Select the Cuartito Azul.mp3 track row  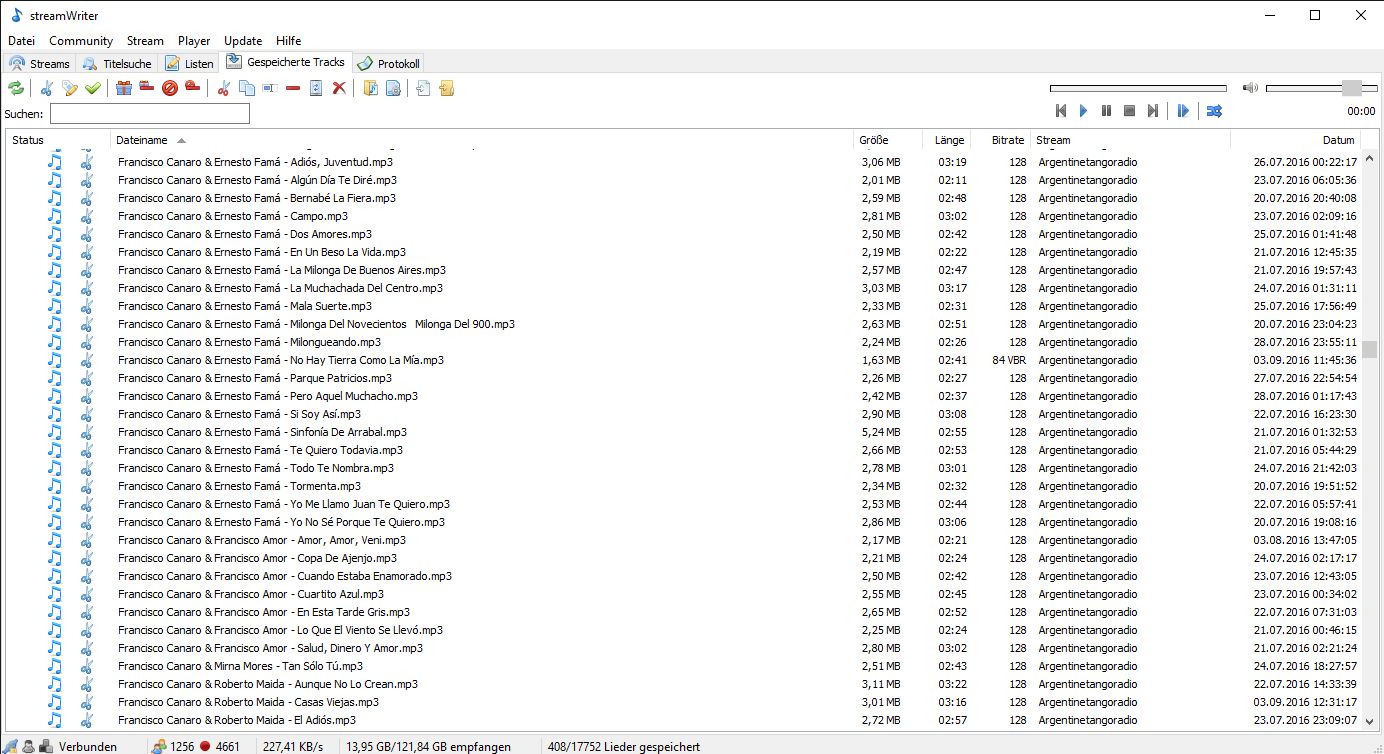683,594
